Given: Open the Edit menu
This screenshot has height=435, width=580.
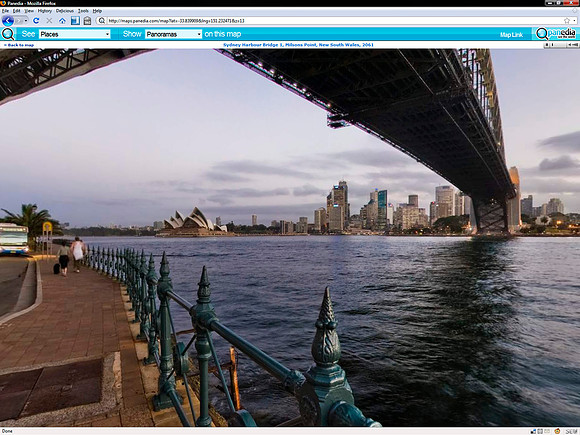Looking at the screenshot, I should tap(17, 11).
